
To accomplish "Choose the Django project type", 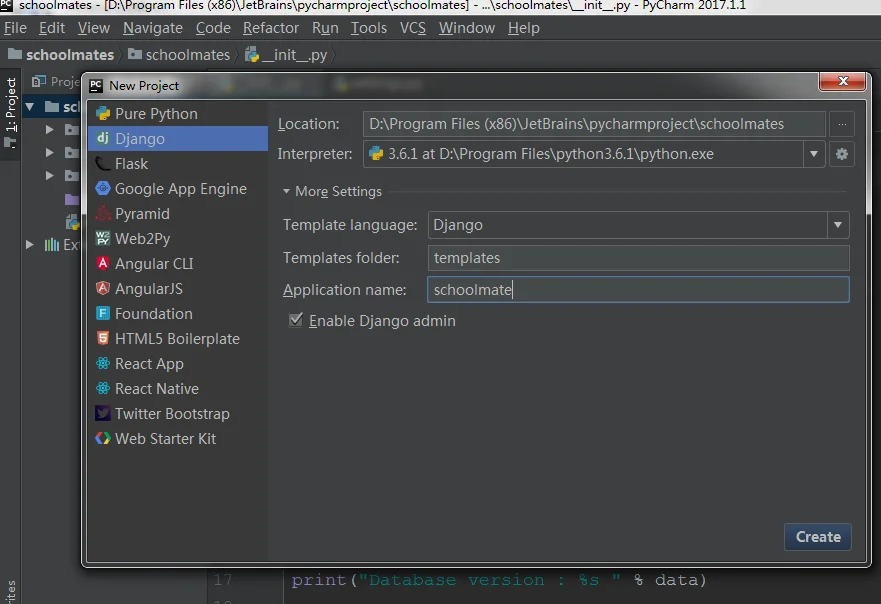I will pos(178,139).
